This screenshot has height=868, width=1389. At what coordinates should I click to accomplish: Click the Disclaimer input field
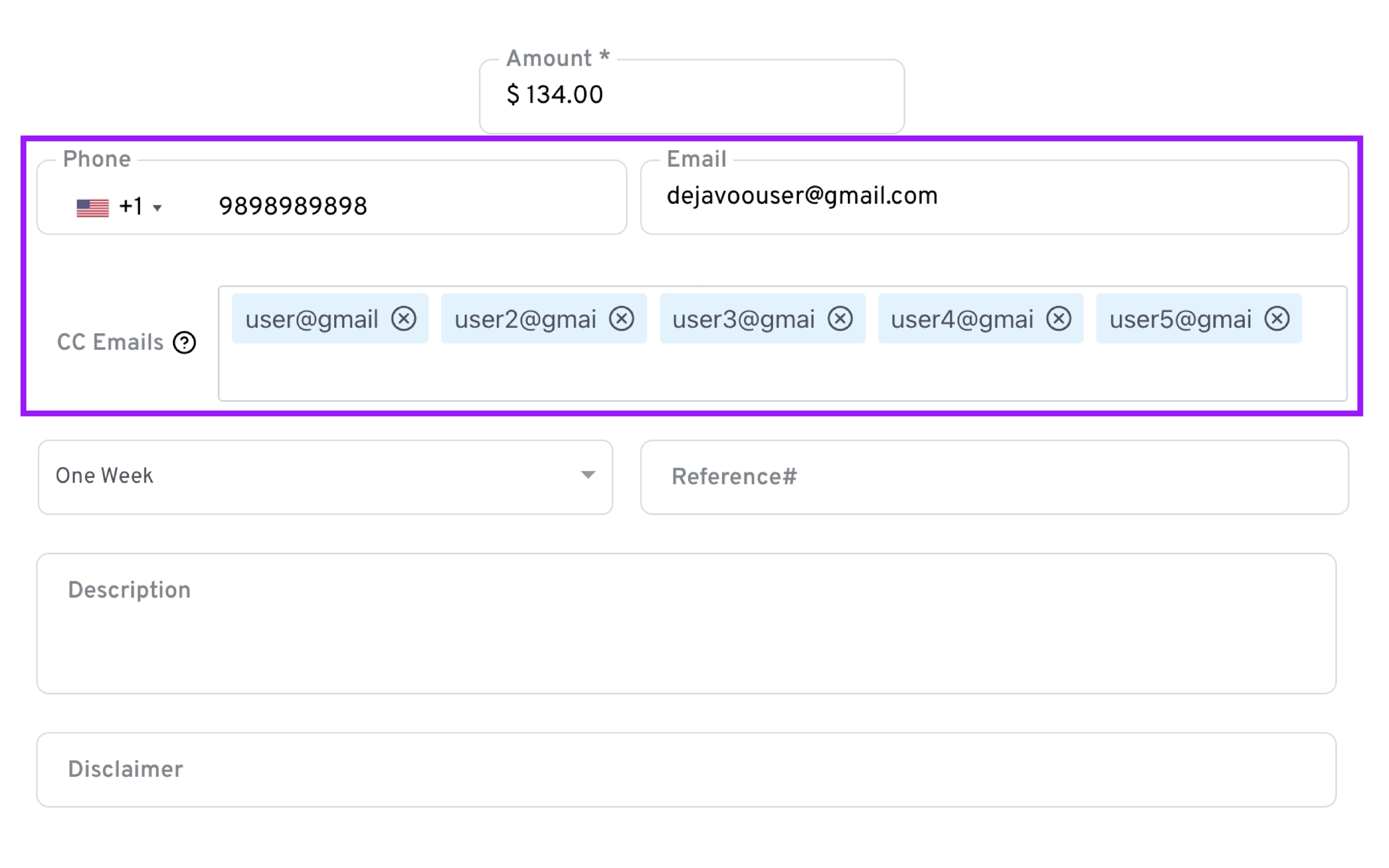pyautogui.click(x=686, y=769)
